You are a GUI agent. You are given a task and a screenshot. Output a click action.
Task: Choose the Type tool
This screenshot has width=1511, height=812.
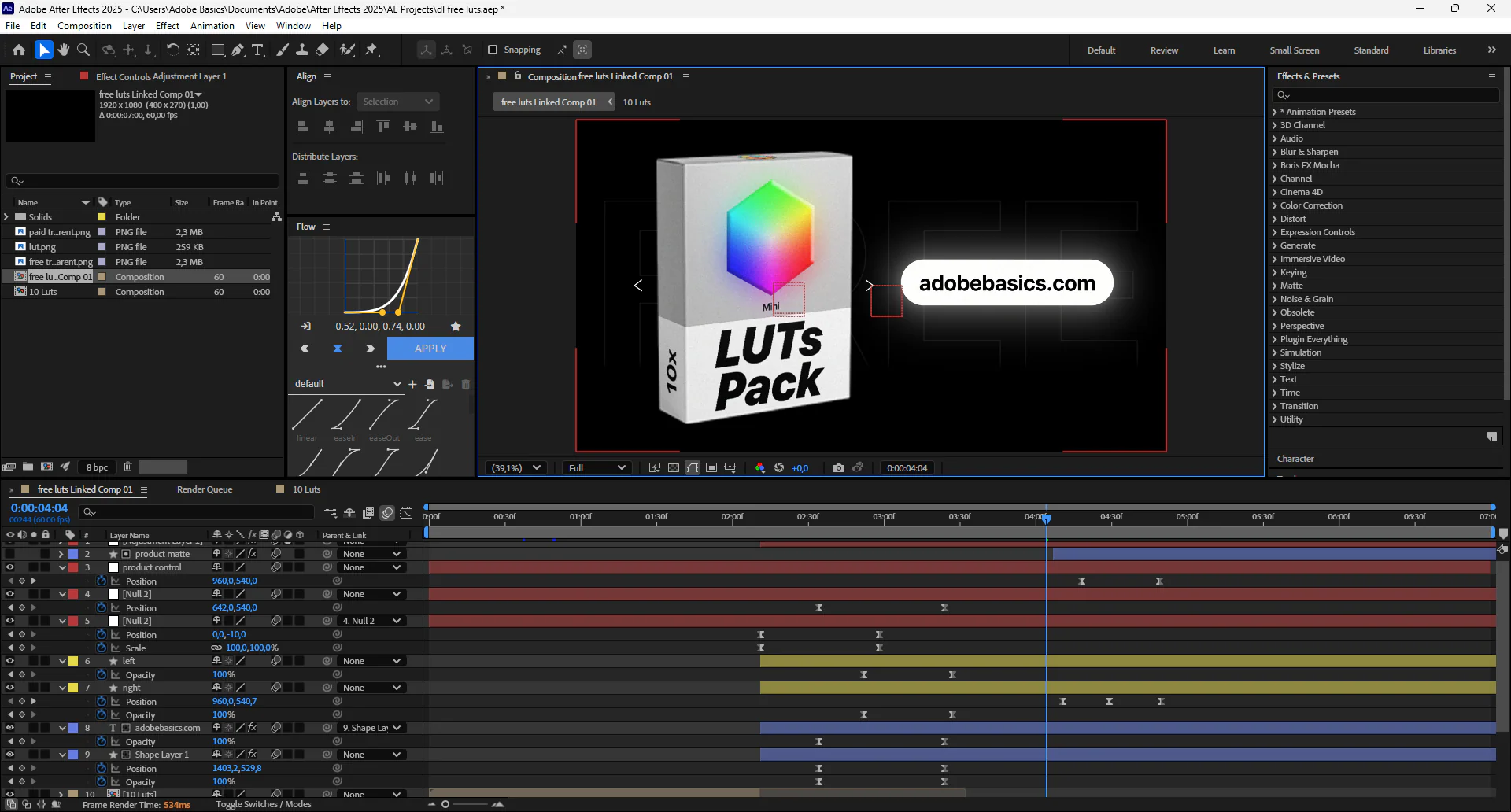point(257,50)
